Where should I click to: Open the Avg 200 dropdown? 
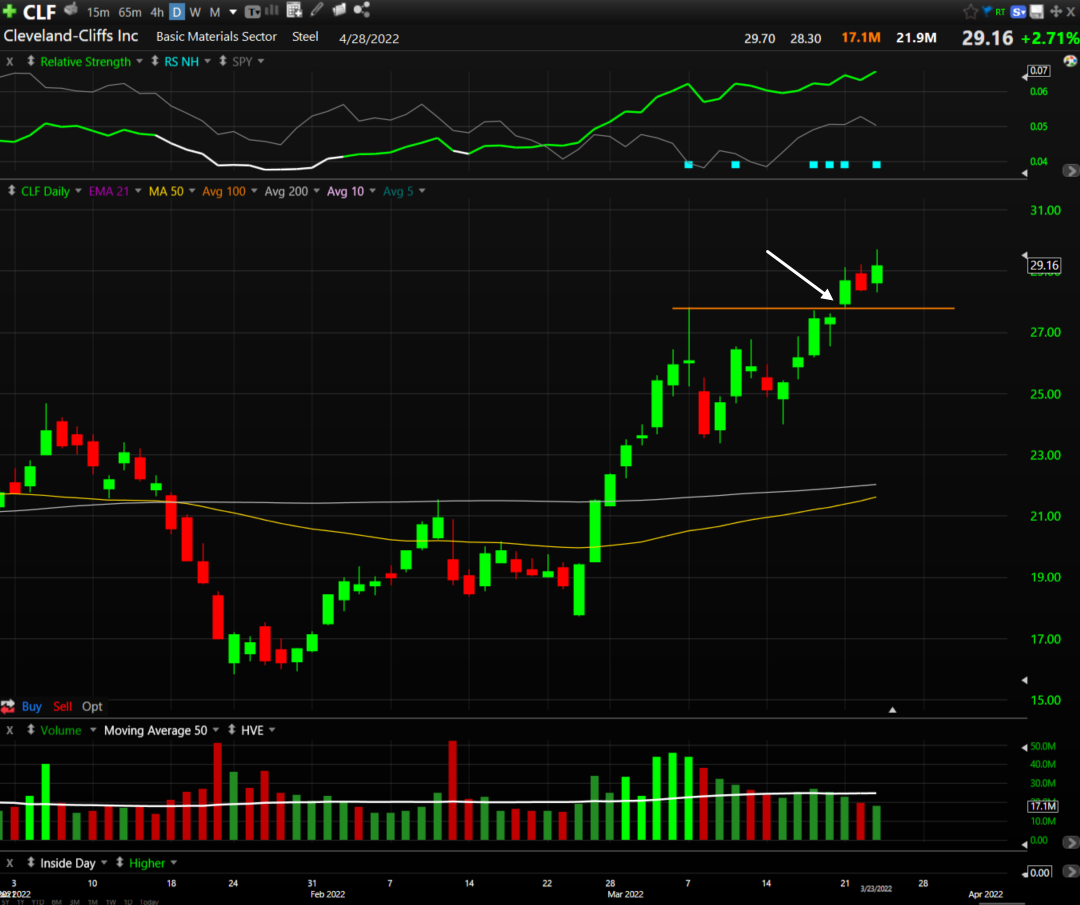pos(316,191)
